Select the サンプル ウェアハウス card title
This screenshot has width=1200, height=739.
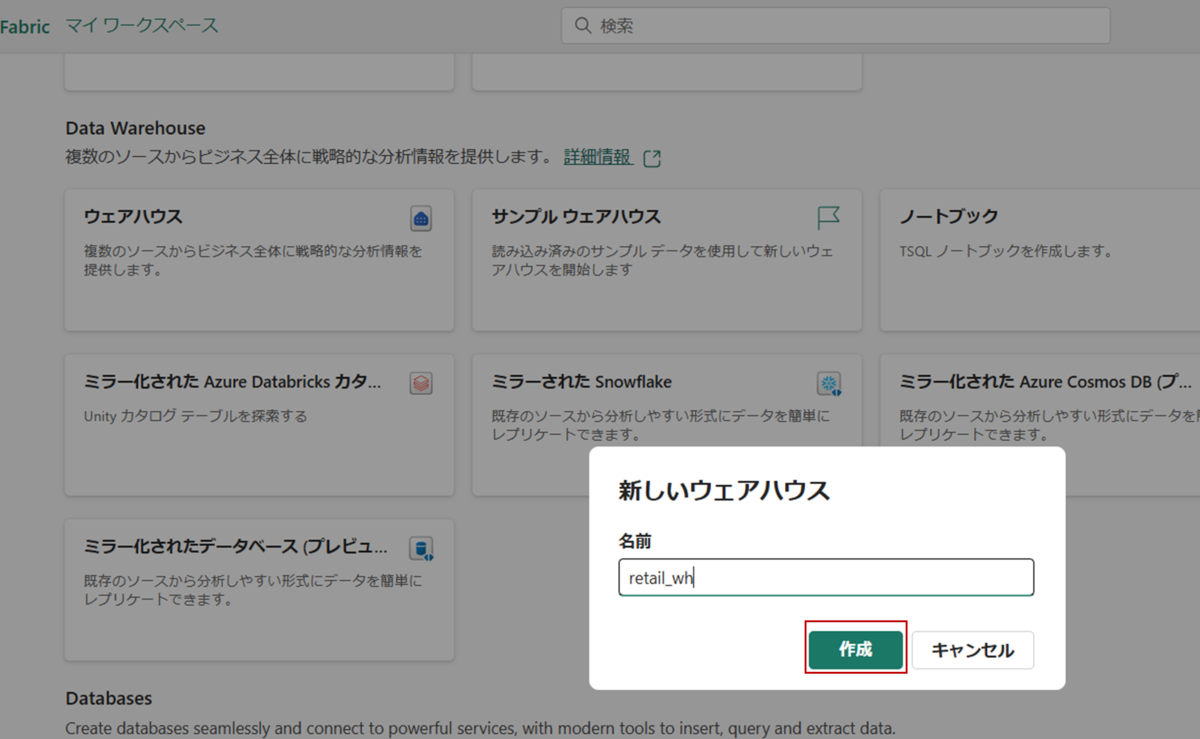[x=576, y=217]
